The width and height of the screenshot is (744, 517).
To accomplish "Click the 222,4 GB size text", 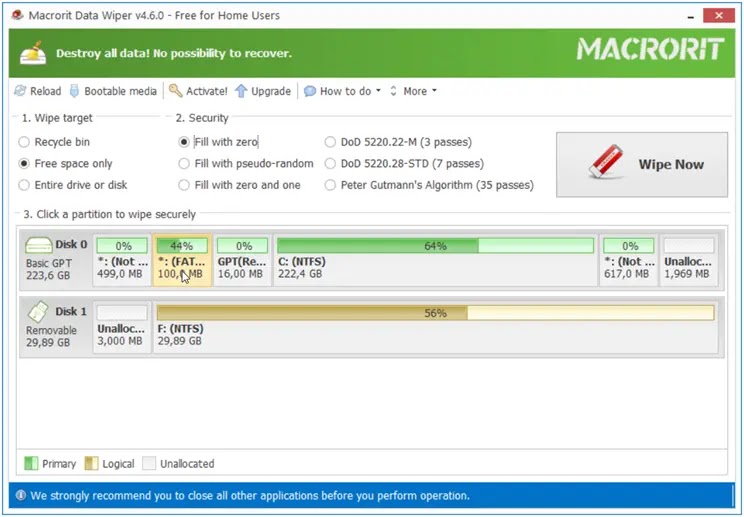I will pyautogui.click(x=300, y=274).
